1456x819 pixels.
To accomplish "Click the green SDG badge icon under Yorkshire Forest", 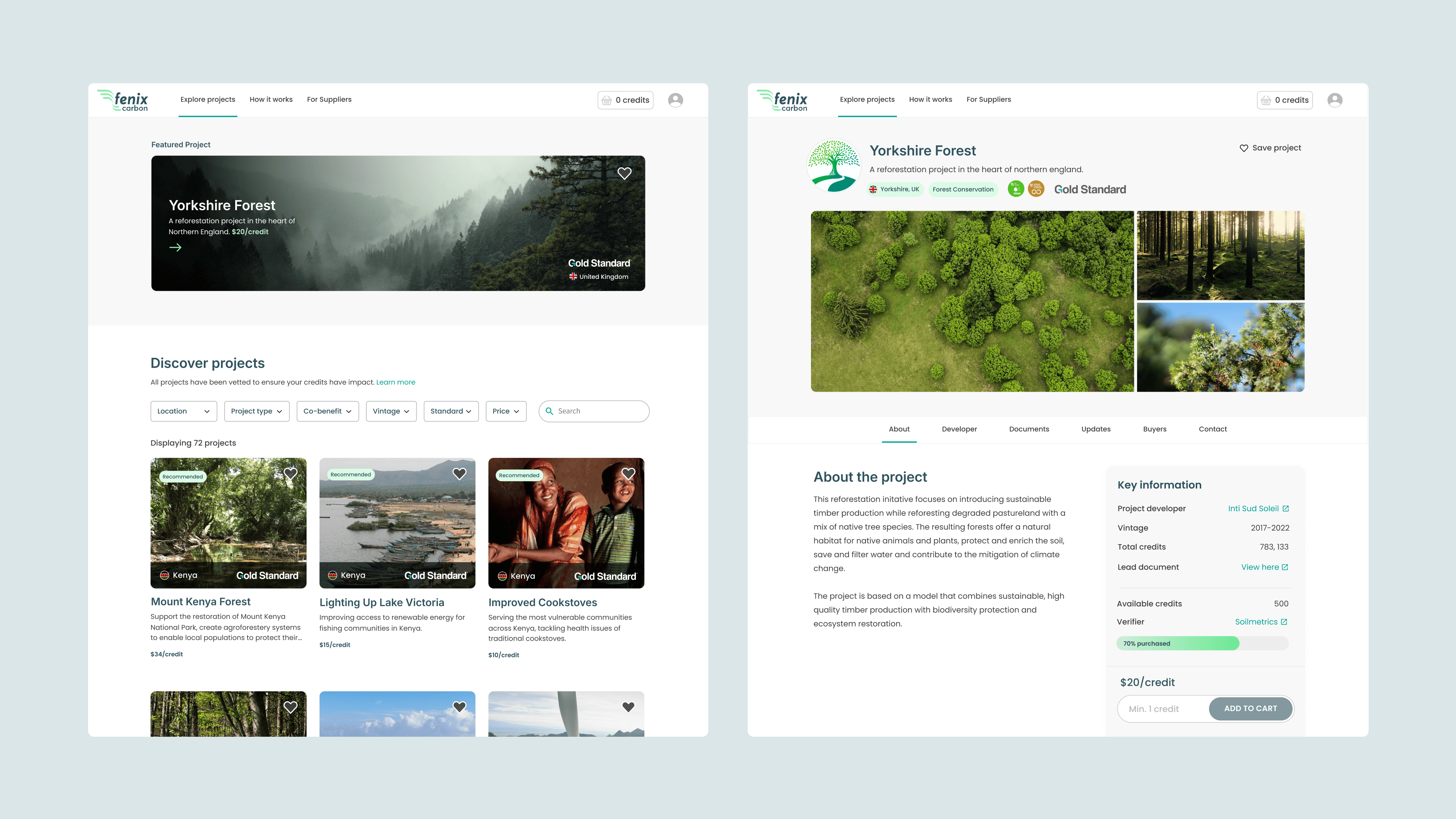I will tap(1016, 189).
